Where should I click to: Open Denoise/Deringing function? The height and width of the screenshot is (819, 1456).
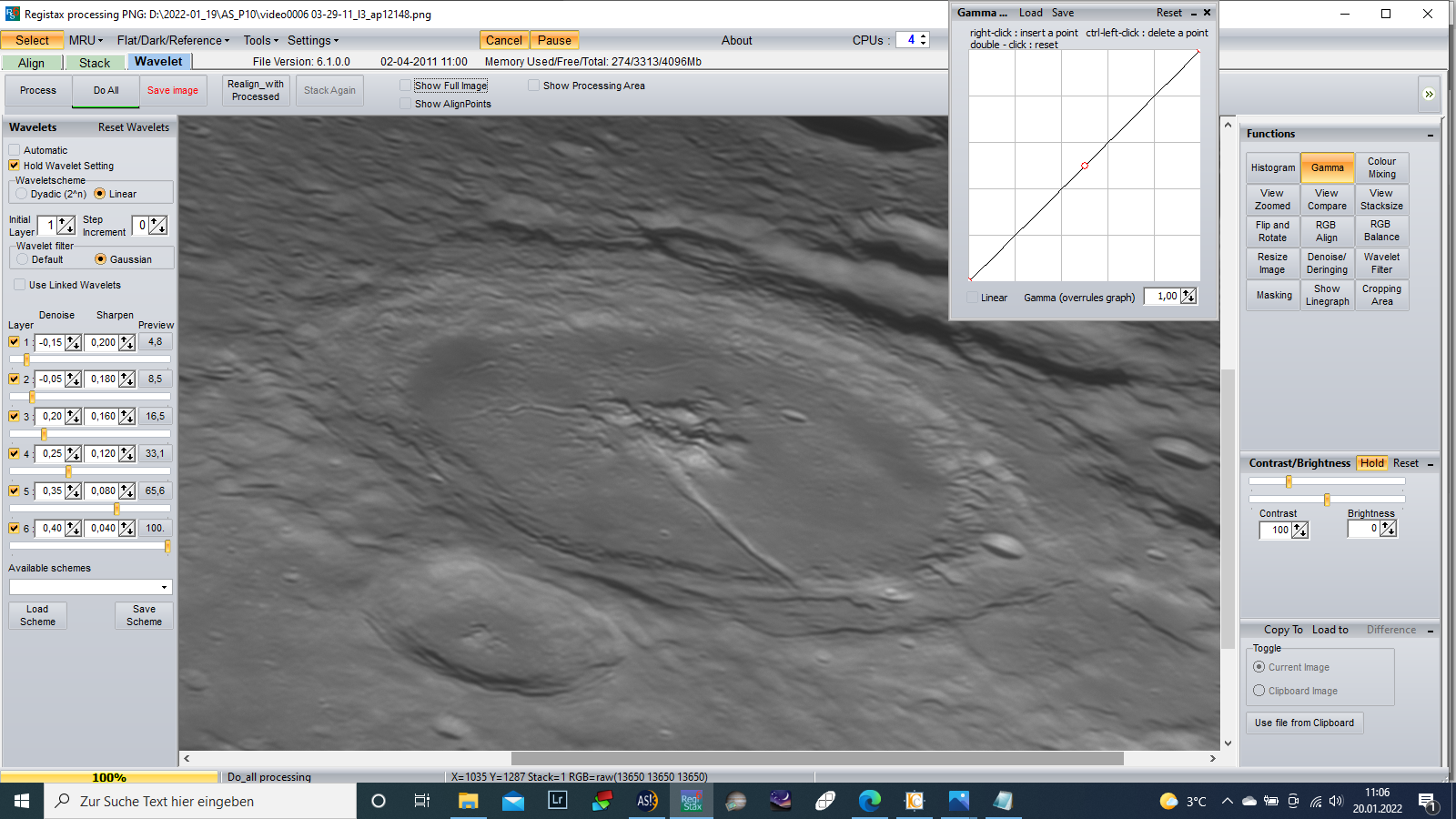tap(1327, 263)
